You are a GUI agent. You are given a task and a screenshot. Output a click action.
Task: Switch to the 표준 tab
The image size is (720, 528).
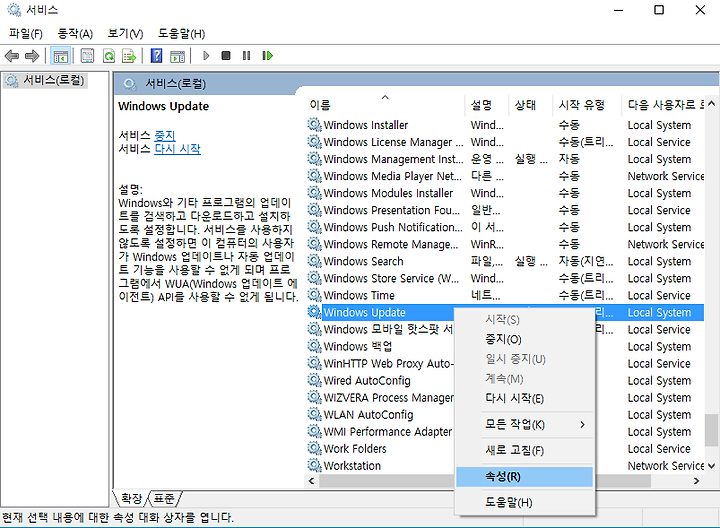click(x=164, y=499)
